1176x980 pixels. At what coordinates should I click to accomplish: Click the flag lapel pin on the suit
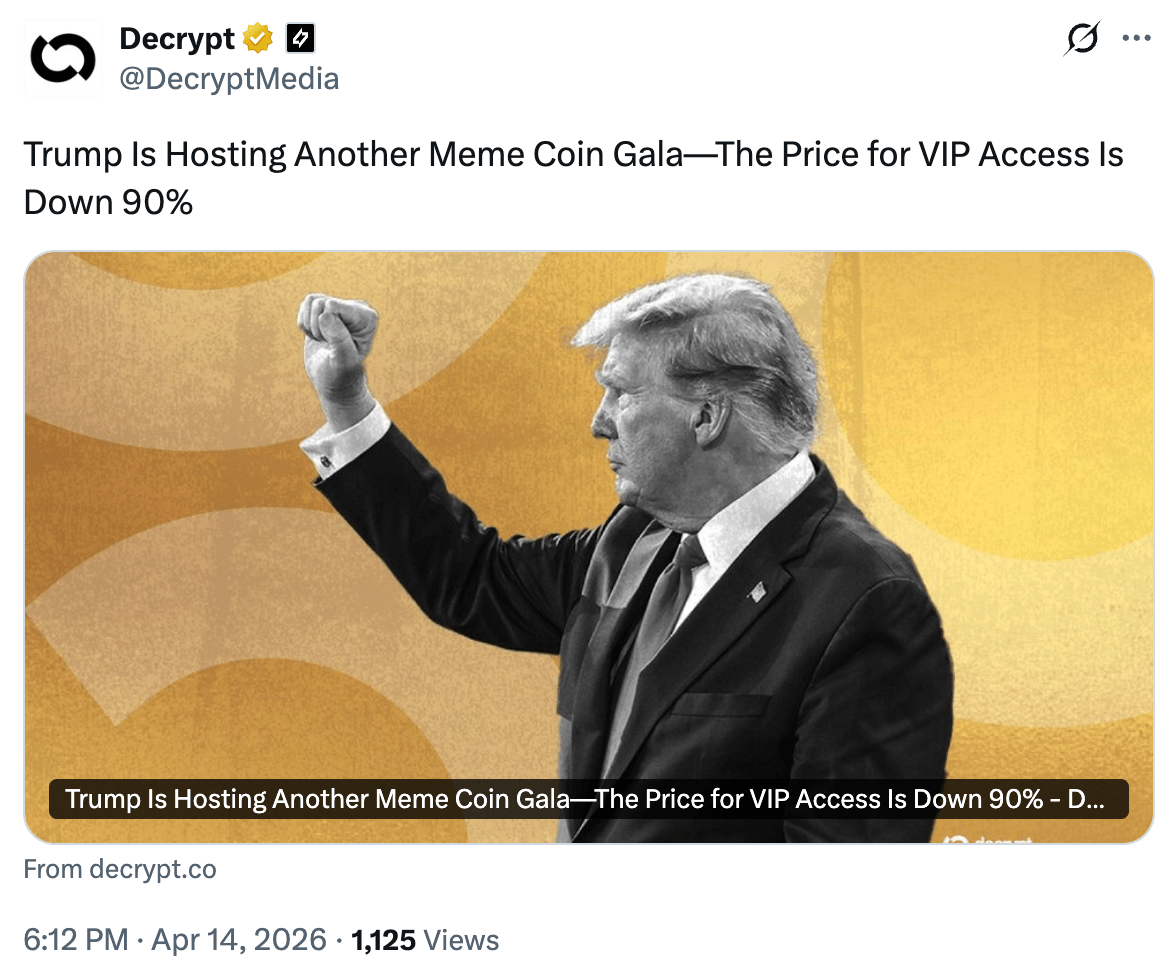757,592
